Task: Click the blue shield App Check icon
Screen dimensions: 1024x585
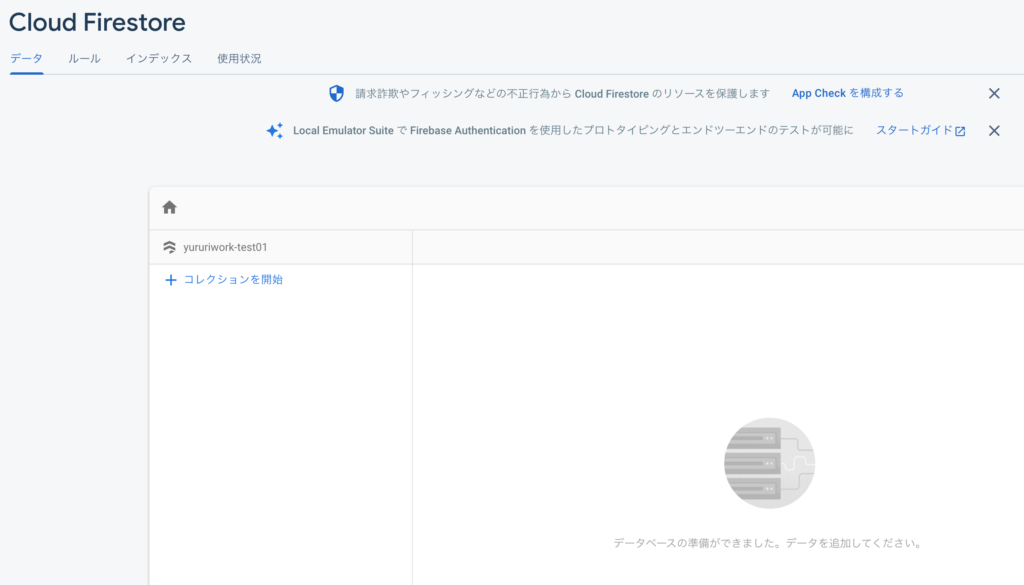Action: click(336, 93)
